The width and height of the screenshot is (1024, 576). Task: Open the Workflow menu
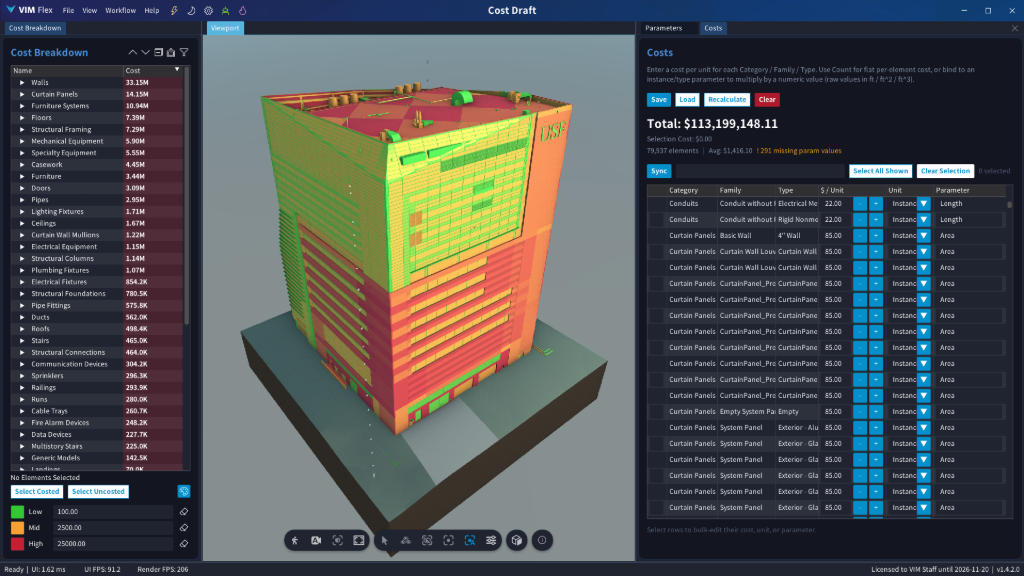click(121, 10)
